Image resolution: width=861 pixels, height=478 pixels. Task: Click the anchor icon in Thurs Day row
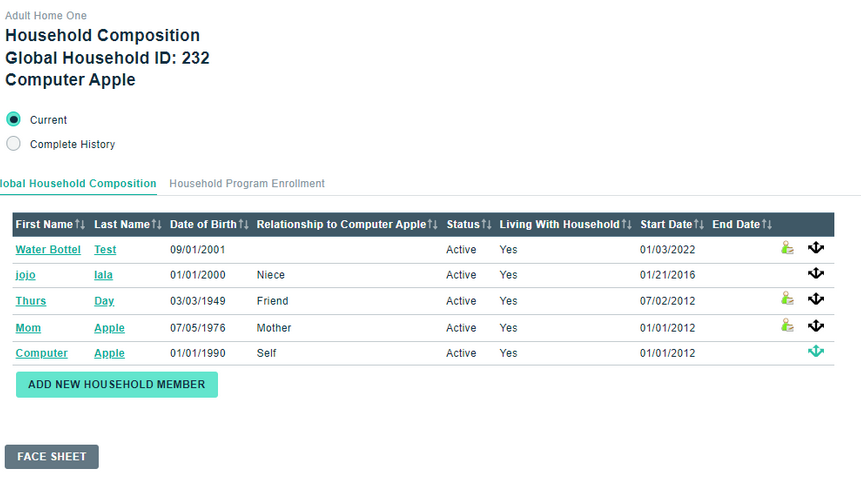point(816,299)
